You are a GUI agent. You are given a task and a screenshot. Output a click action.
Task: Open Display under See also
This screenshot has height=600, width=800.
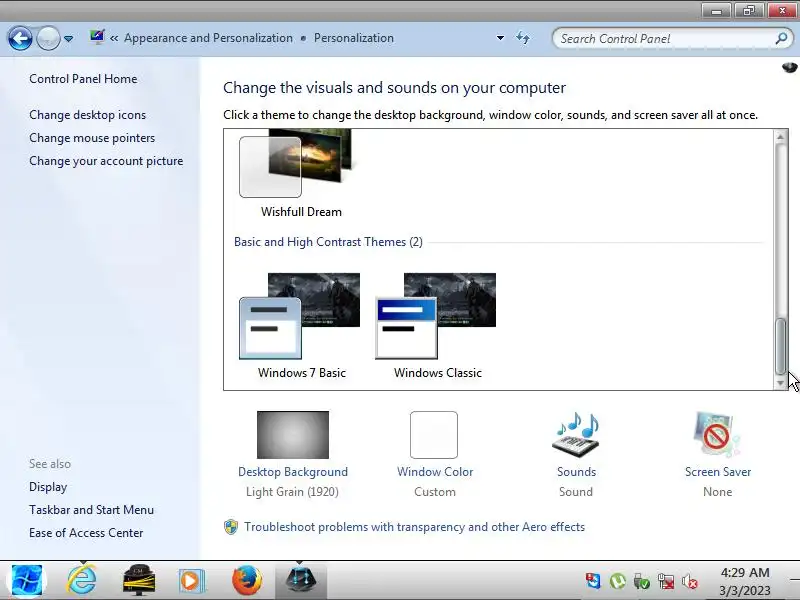pos(48,487)
